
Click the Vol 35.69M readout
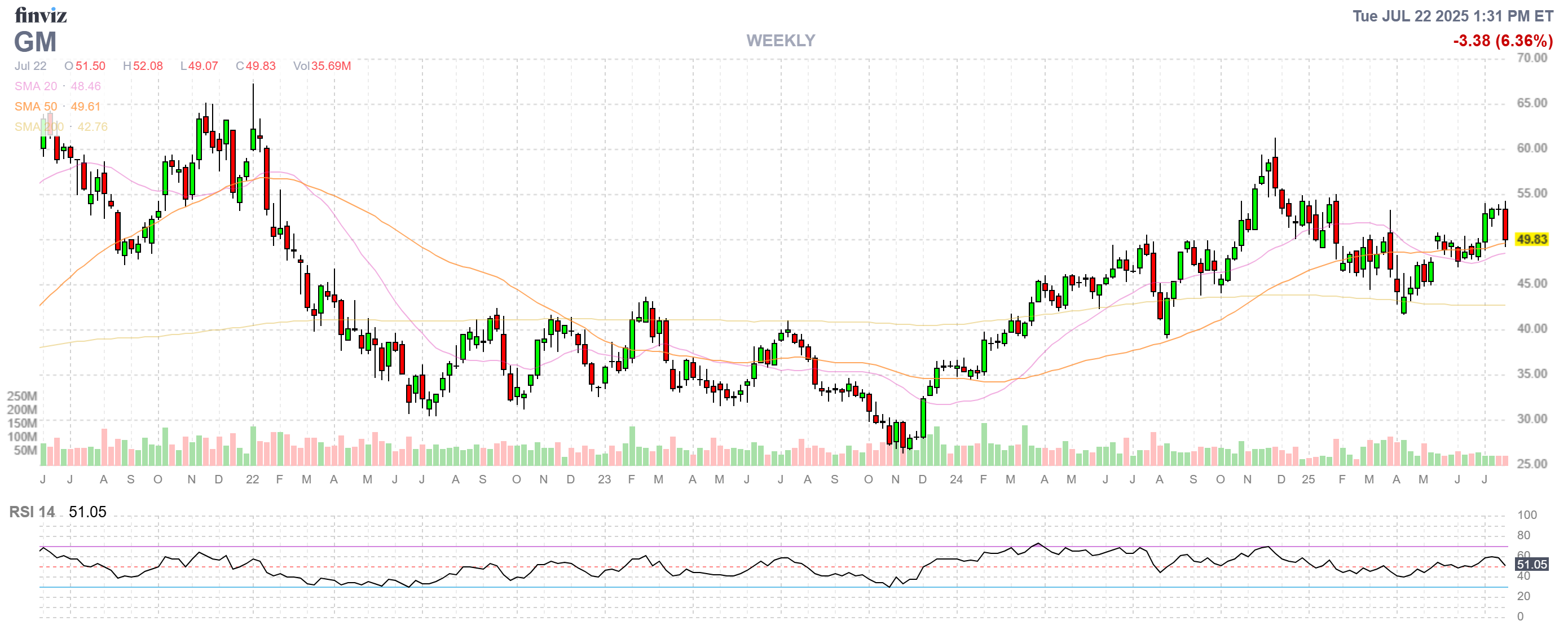(x=321, y=65)
